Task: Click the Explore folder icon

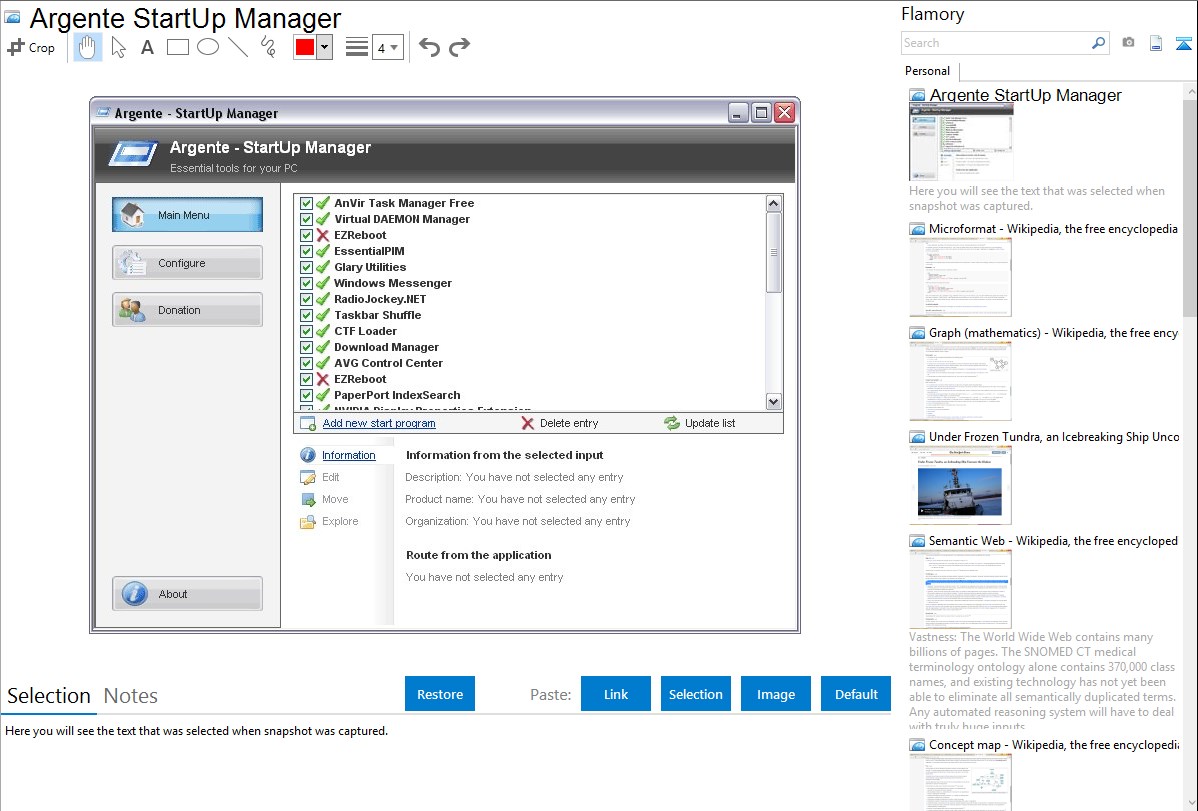Action: pos(308,521)
